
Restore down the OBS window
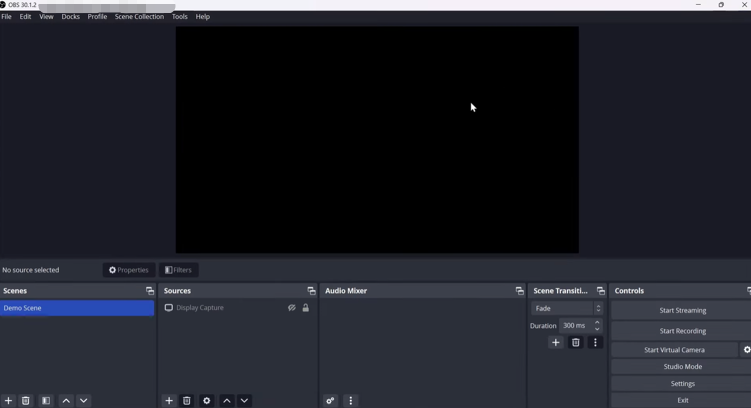(721, 5)
